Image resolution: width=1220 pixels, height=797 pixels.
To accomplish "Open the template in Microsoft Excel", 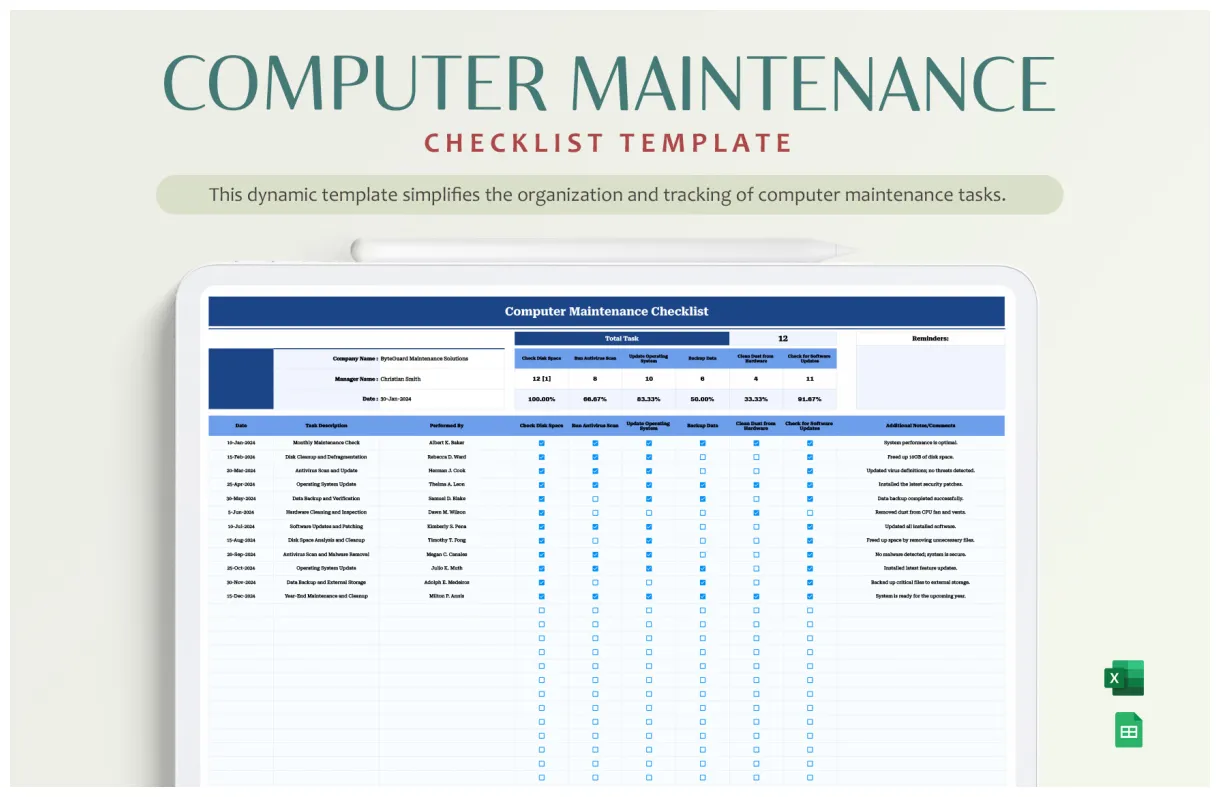I will click(x=1125, y=677).
